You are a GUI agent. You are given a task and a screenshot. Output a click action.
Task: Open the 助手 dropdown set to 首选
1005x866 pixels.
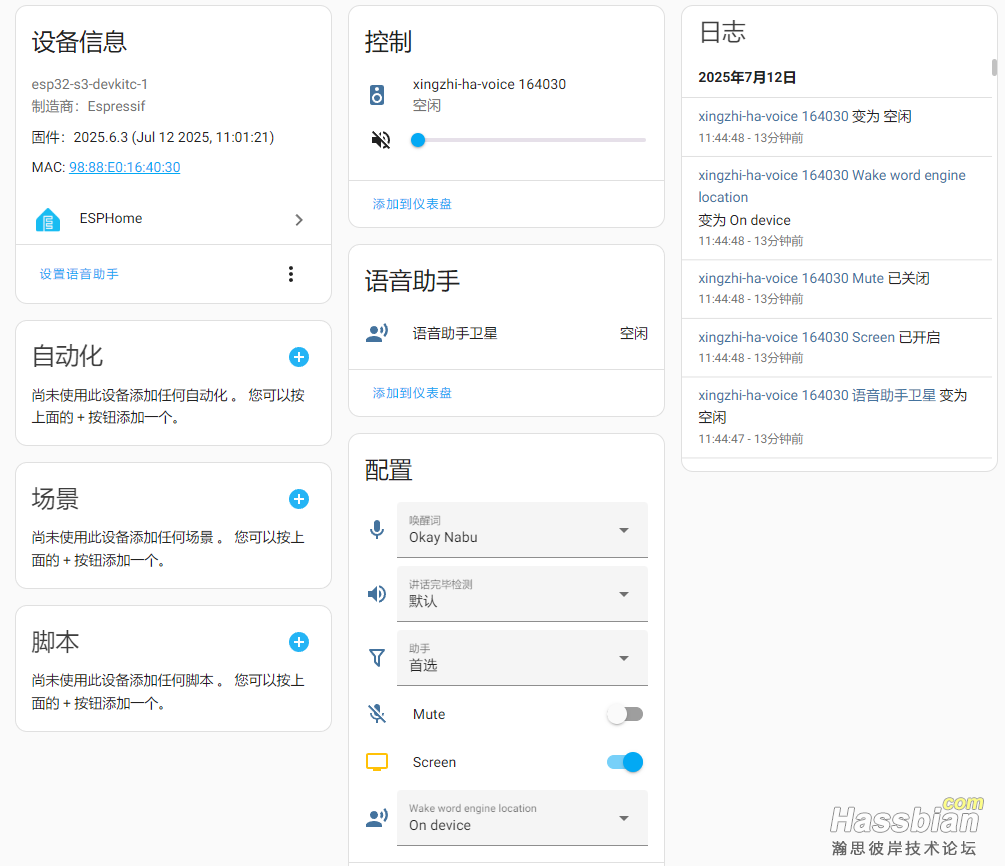coord(522,658)
